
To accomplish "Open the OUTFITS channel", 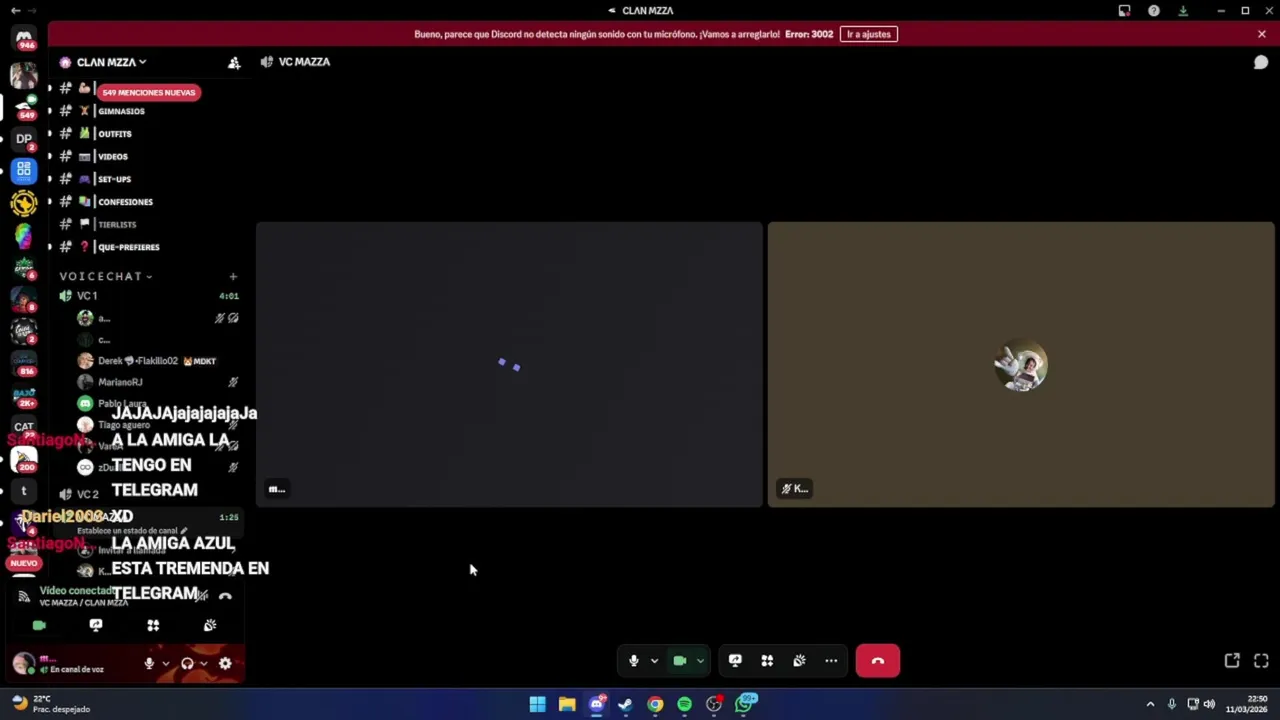I will (114, 134).
